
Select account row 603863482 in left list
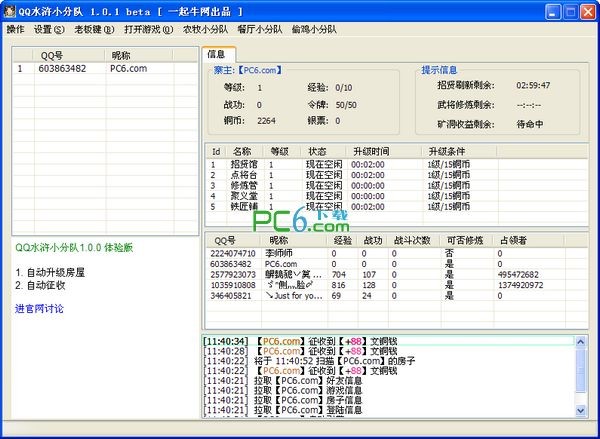(105, 69)
